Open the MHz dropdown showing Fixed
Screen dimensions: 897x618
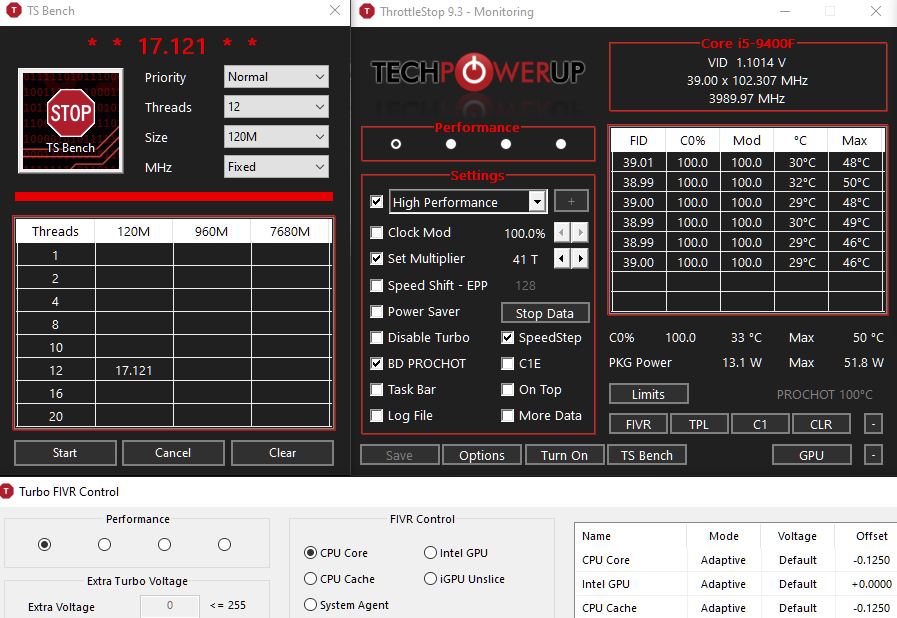click(276, 167)
